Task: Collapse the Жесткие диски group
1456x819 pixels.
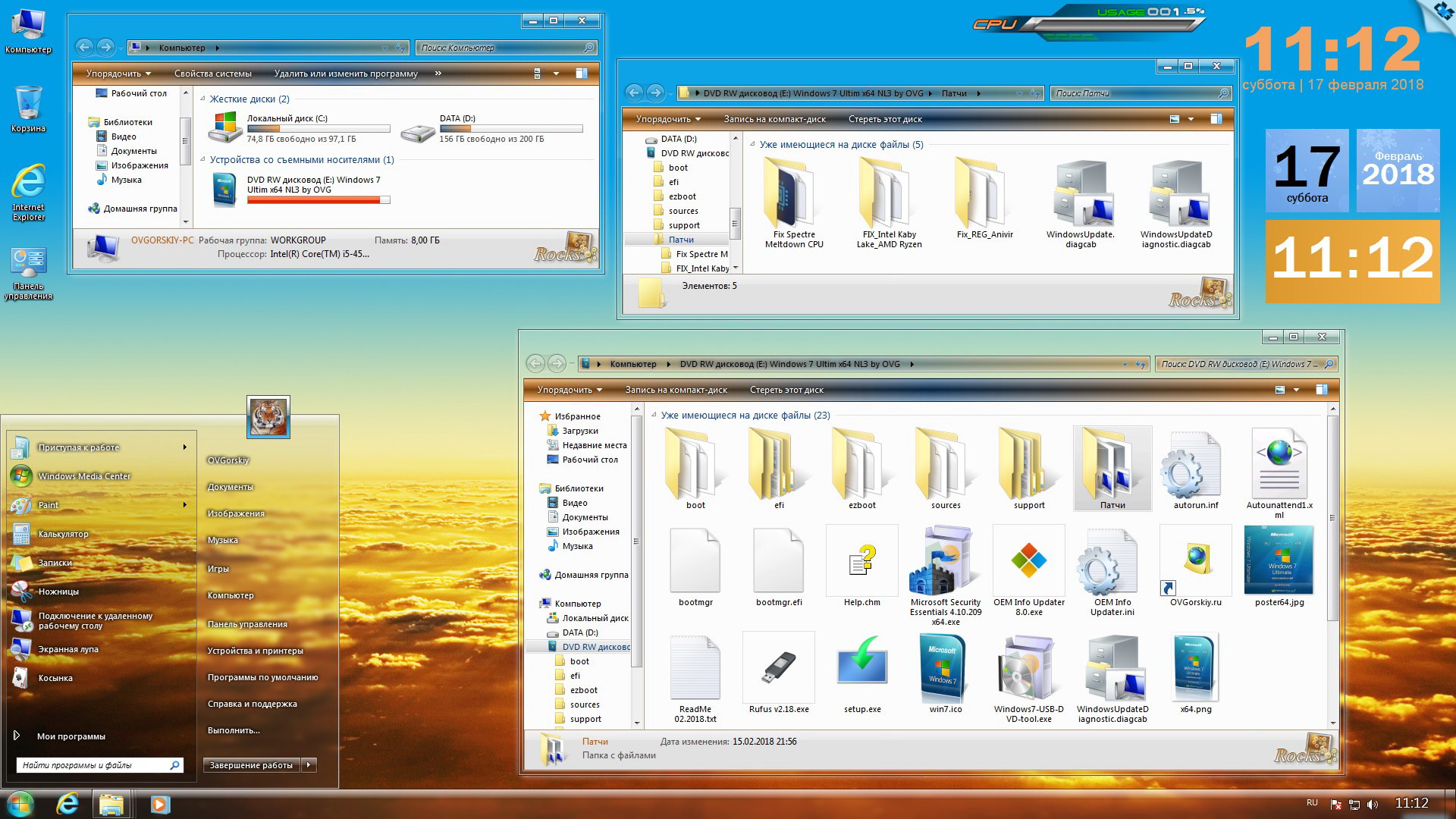Action: 203,99
